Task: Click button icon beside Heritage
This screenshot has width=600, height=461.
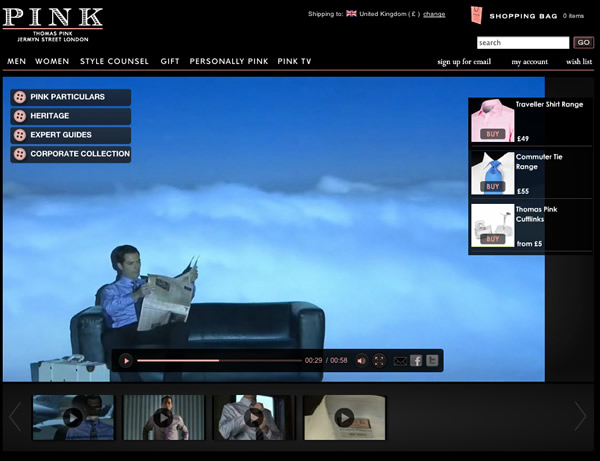Action: (20, 116)
